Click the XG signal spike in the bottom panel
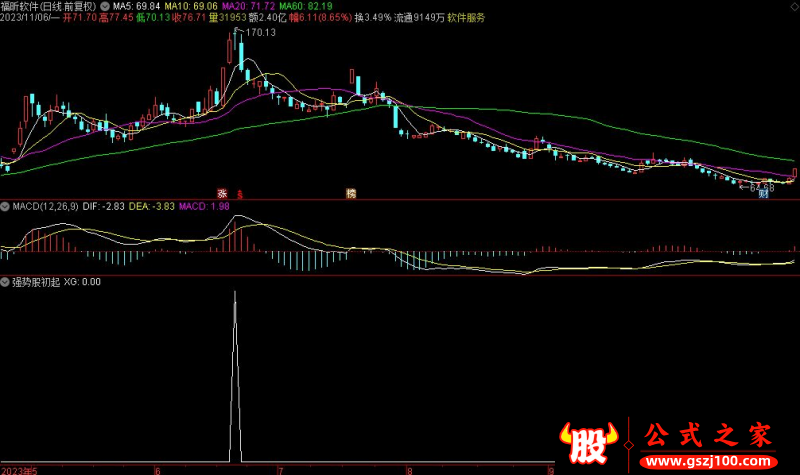Viewport: 800px width, 475px height. click(x=235, y=378)
